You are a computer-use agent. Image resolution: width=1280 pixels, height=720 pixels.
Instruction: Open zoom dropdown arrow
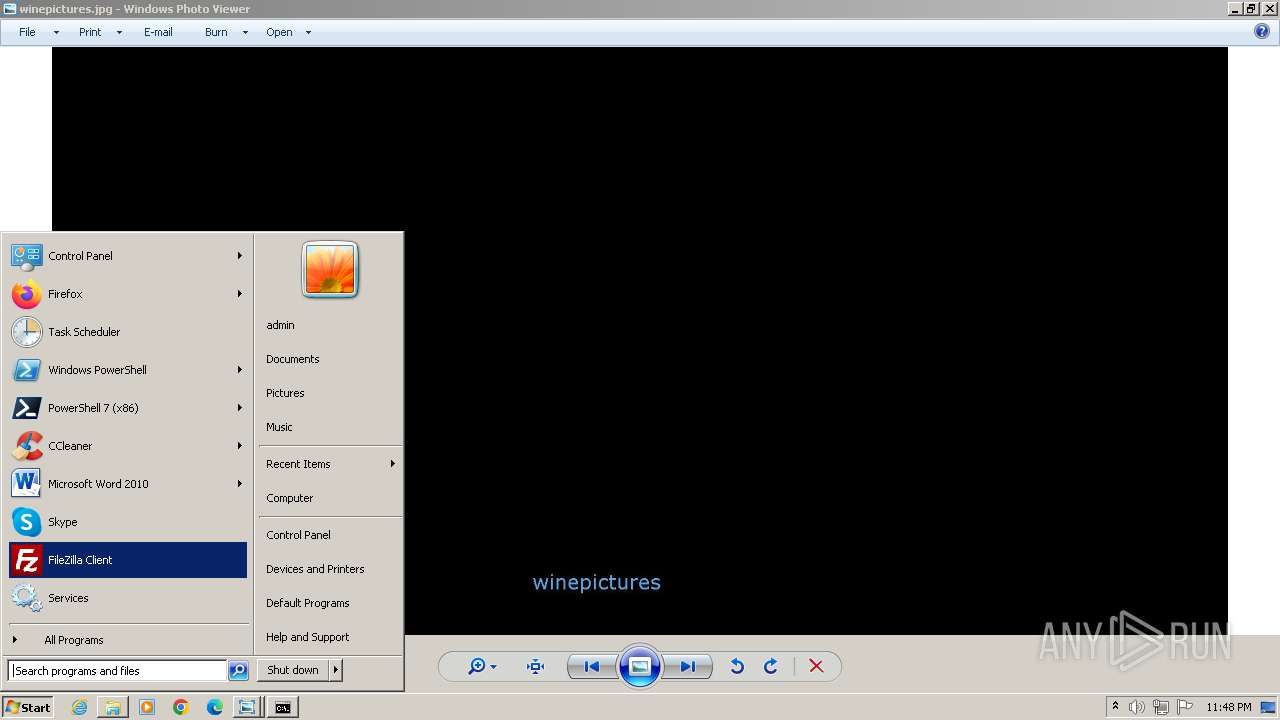tap(493, 667)
